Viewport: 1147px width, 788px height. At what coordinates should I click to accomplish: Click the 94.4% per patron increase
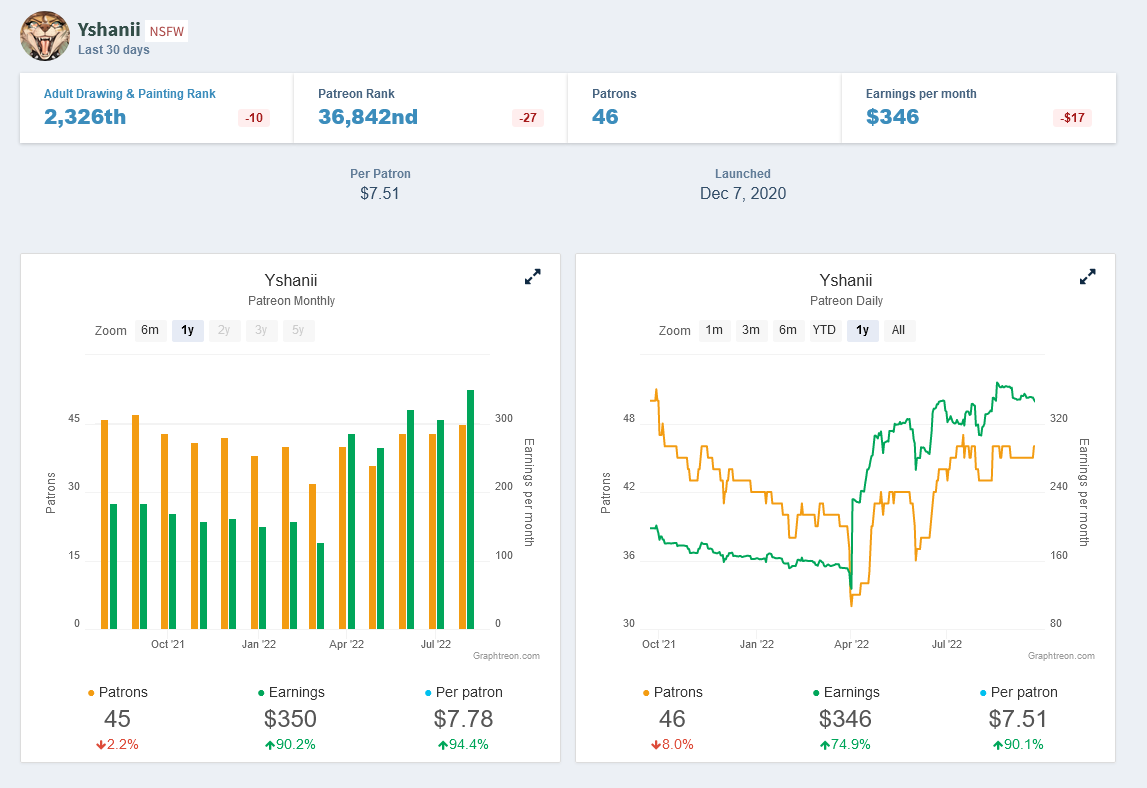(x=464, y=745)
